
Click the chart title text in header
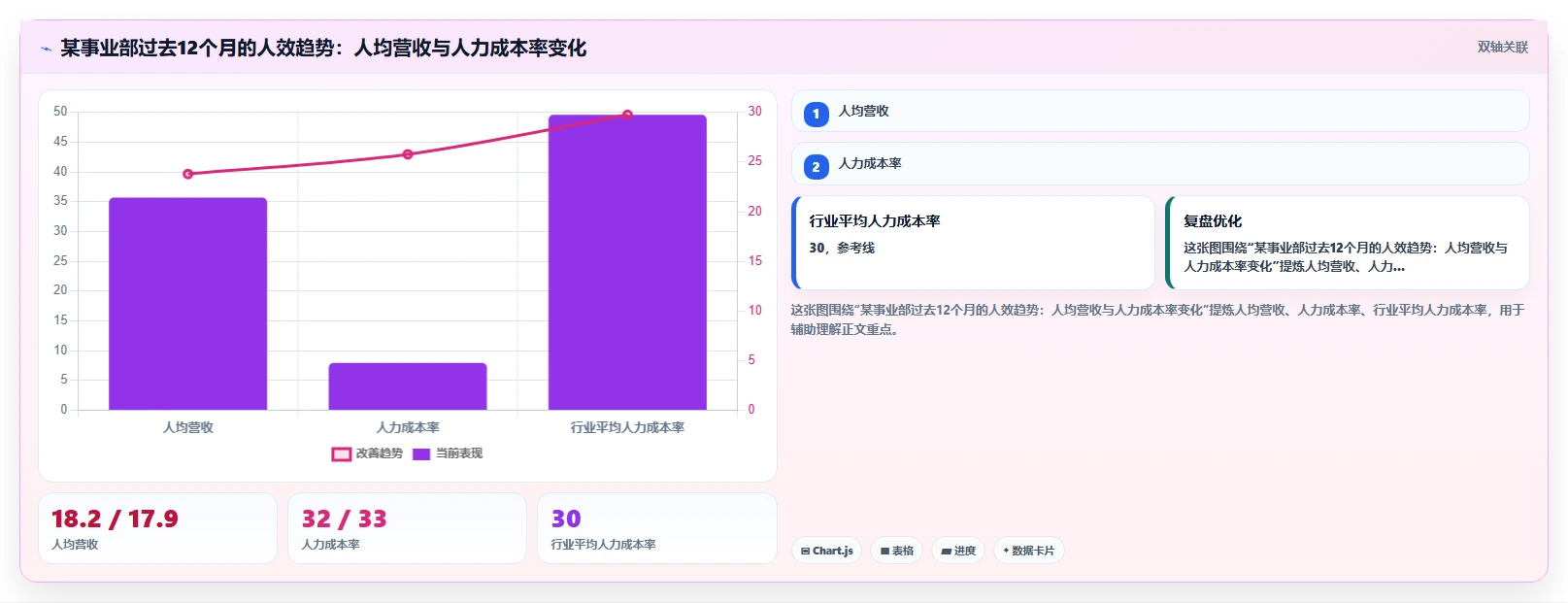pyautogui.click(x=323, y=48)
